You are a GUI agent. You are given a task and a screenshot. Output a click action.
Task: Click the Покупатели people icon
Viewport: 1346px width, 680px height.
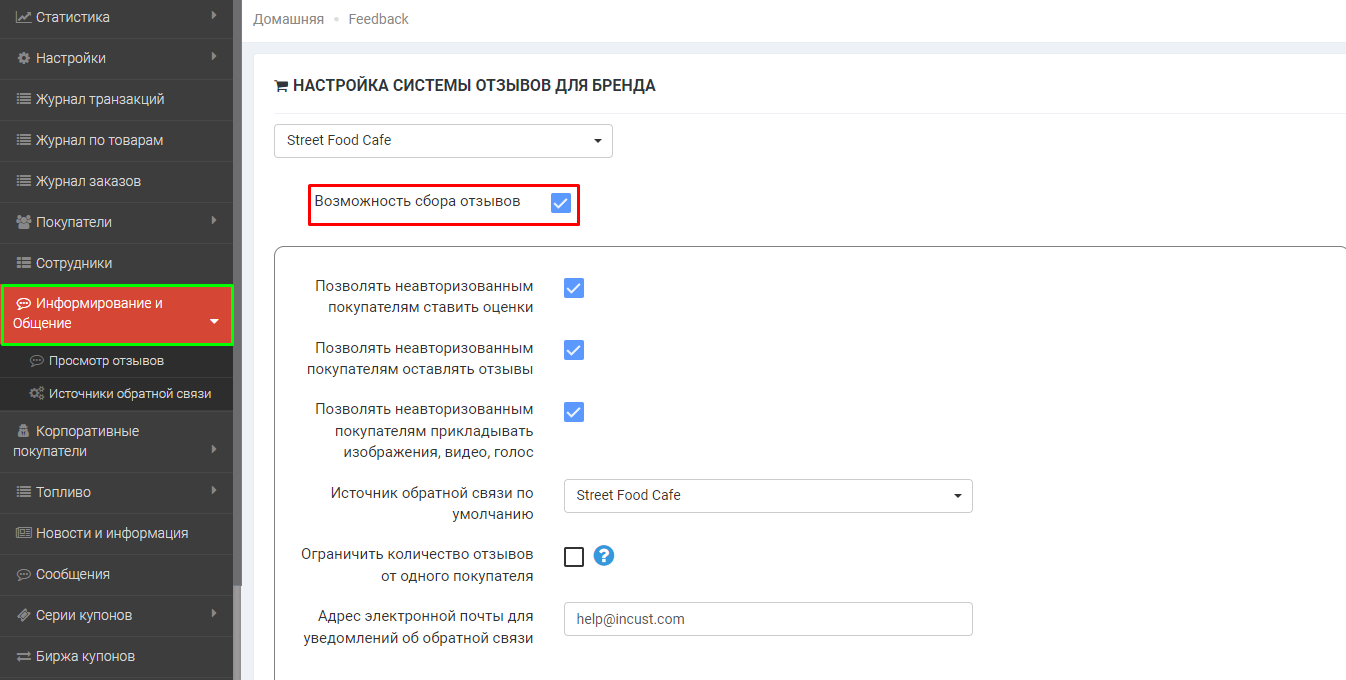click(24, 222)
